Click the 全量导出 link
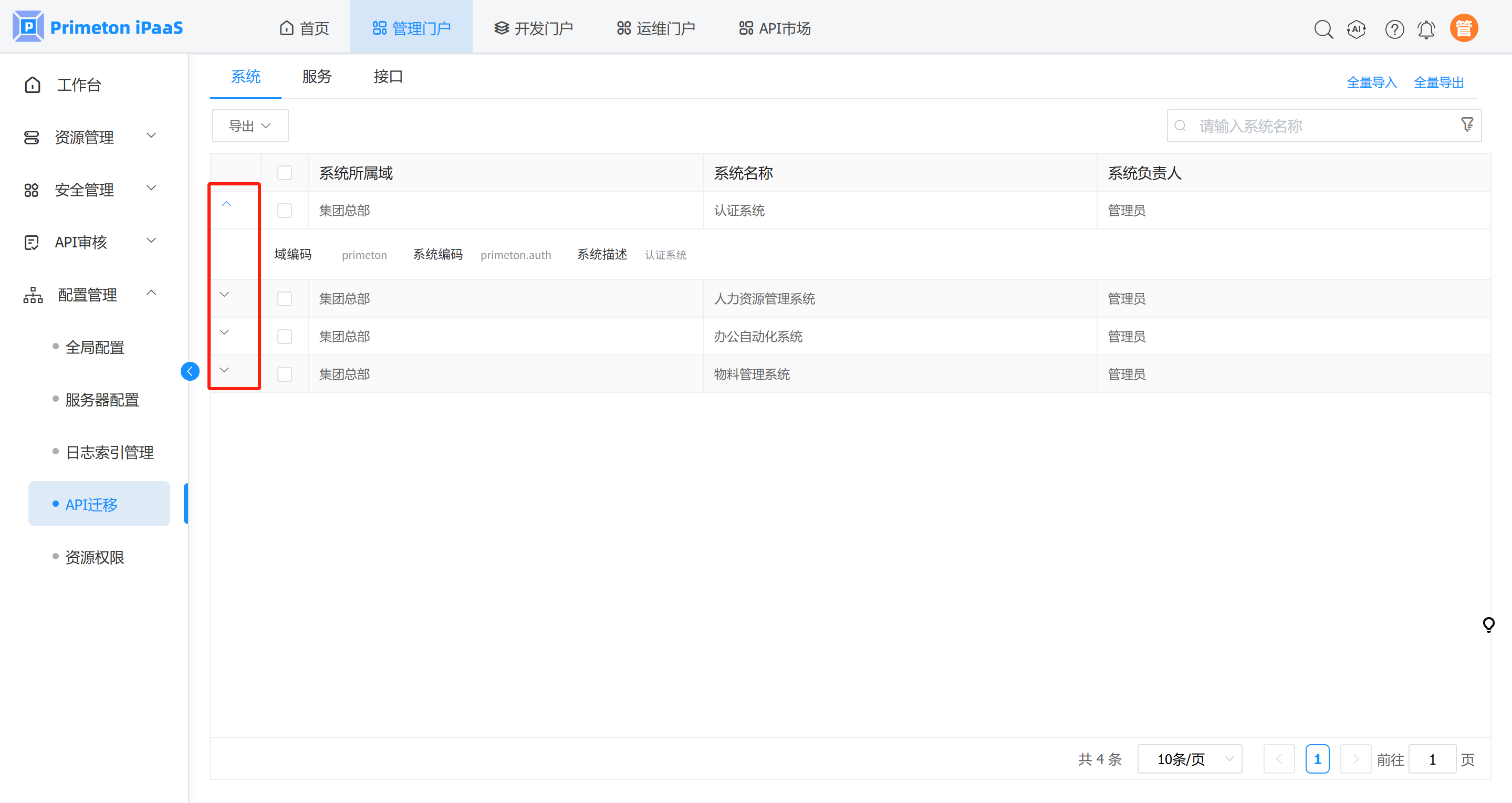The height and width of the screenshot is (803, 1512). 1438,82
